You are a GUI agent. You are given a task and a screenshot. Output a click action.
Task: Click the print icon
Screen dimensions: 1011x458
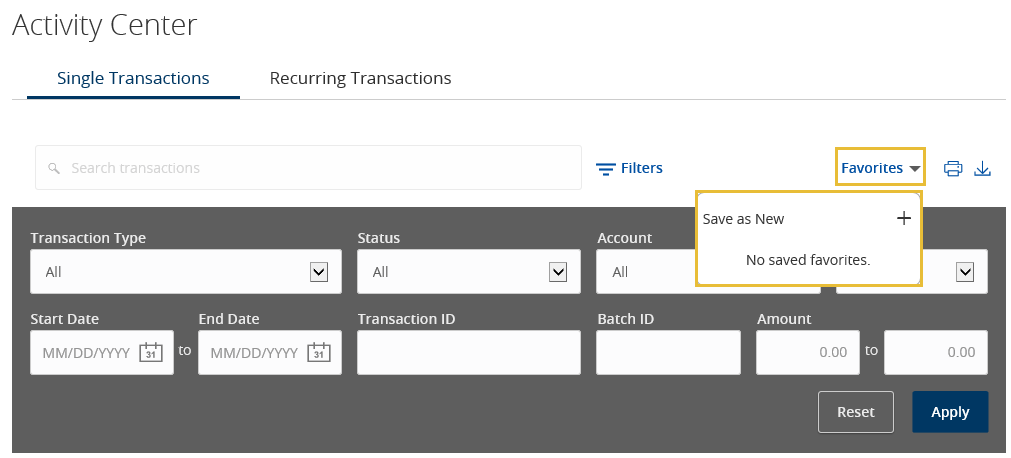coord(953,168)
